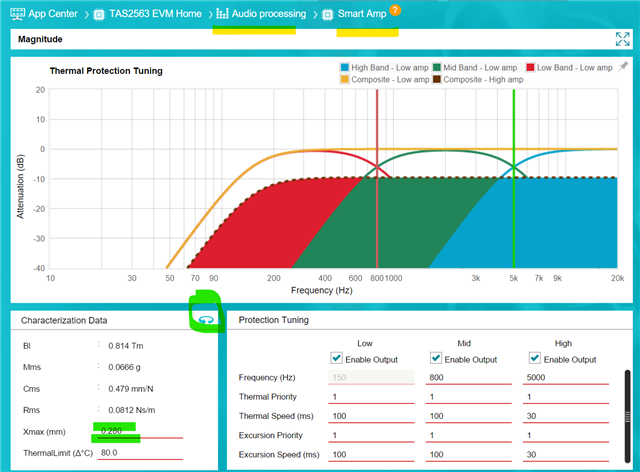Image resolution: width=640 pixels, height=472 pixels.
Task: Click the Smart Amp chip icon
Action: tap(327, 15)
